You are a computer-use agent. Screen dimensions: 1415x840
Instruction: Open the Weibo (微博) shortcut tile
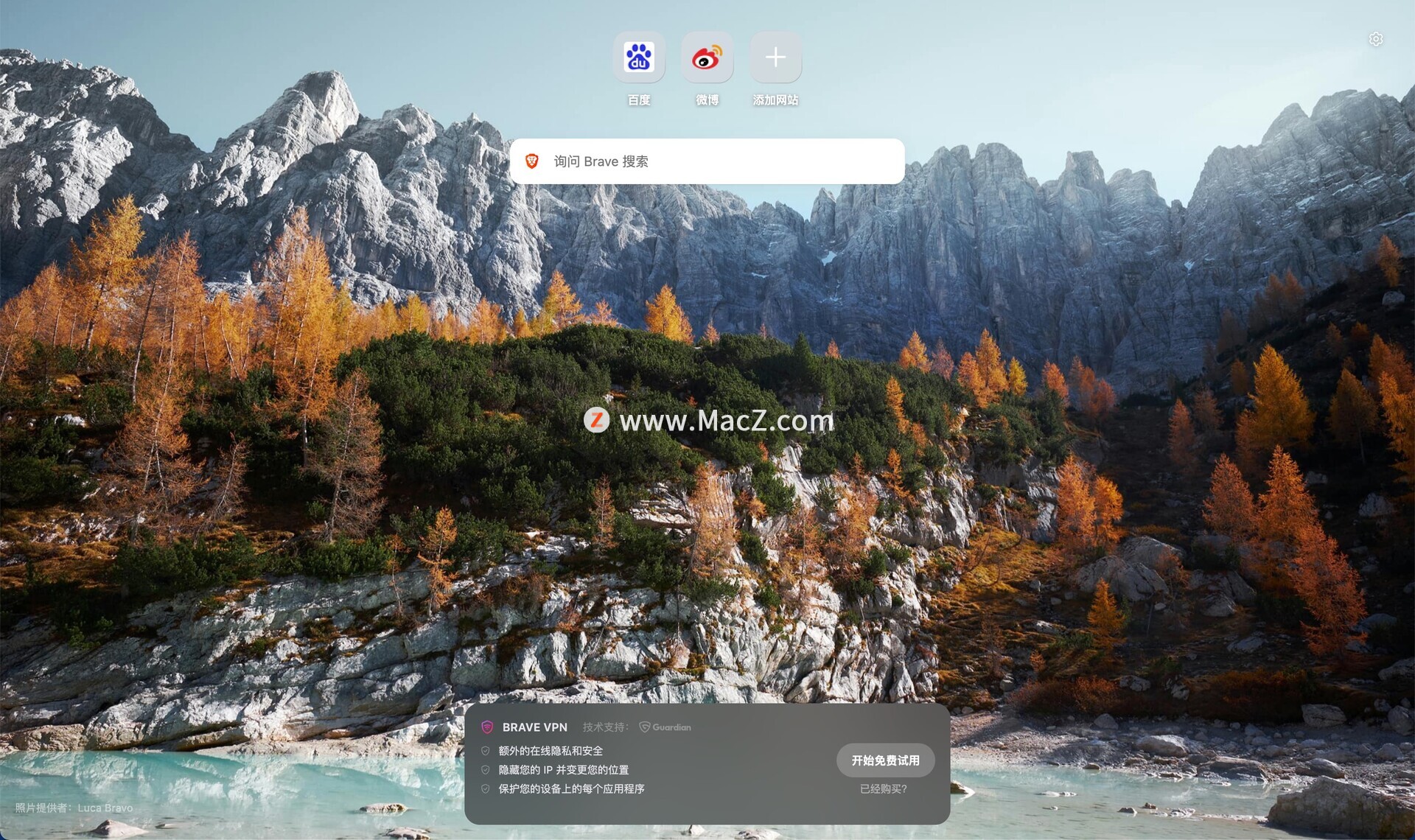pos(707,57)
